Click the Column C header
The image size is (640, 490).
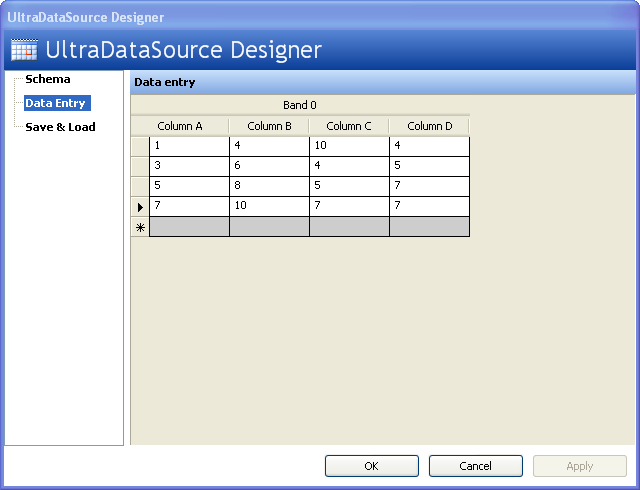pyautogui.click(x=349, y=126)
